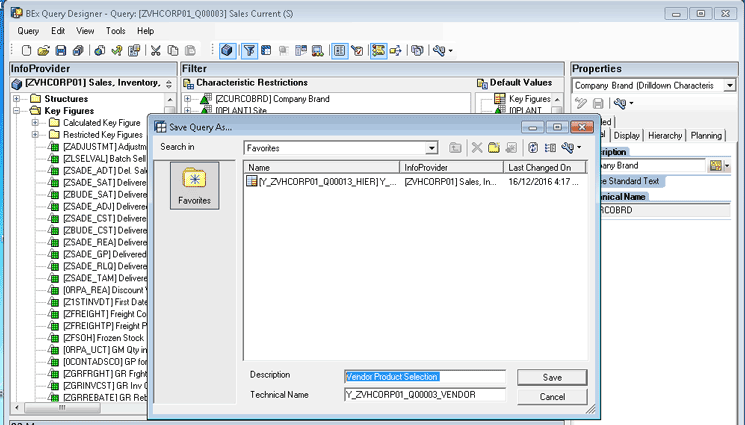This screenshot has width=745, height=425.
Task: Click the New Query blank page icon
Action: pyautogui.click(x=26, y=50)
